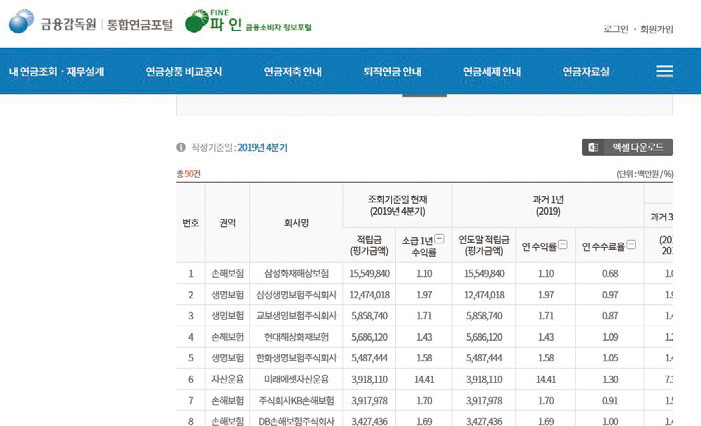Select the 미래에셋자산운용 company cell
The image size is (701, 426).
click(296, 379)
